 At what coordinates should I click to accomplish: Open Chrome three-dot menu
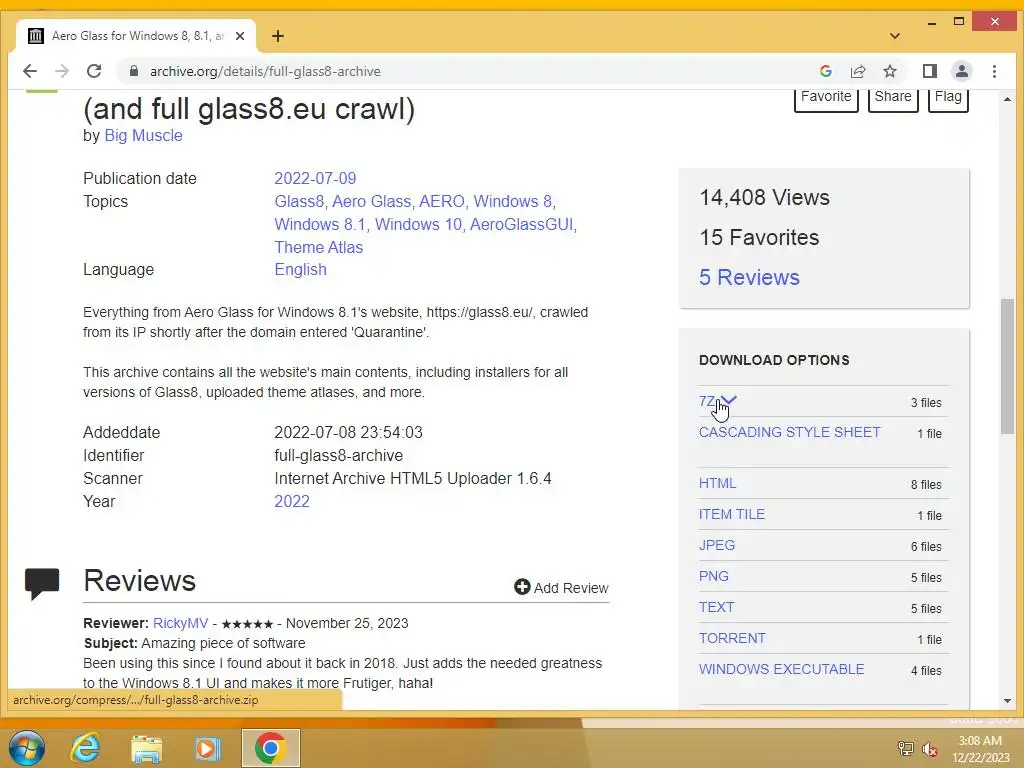point(994,71)
